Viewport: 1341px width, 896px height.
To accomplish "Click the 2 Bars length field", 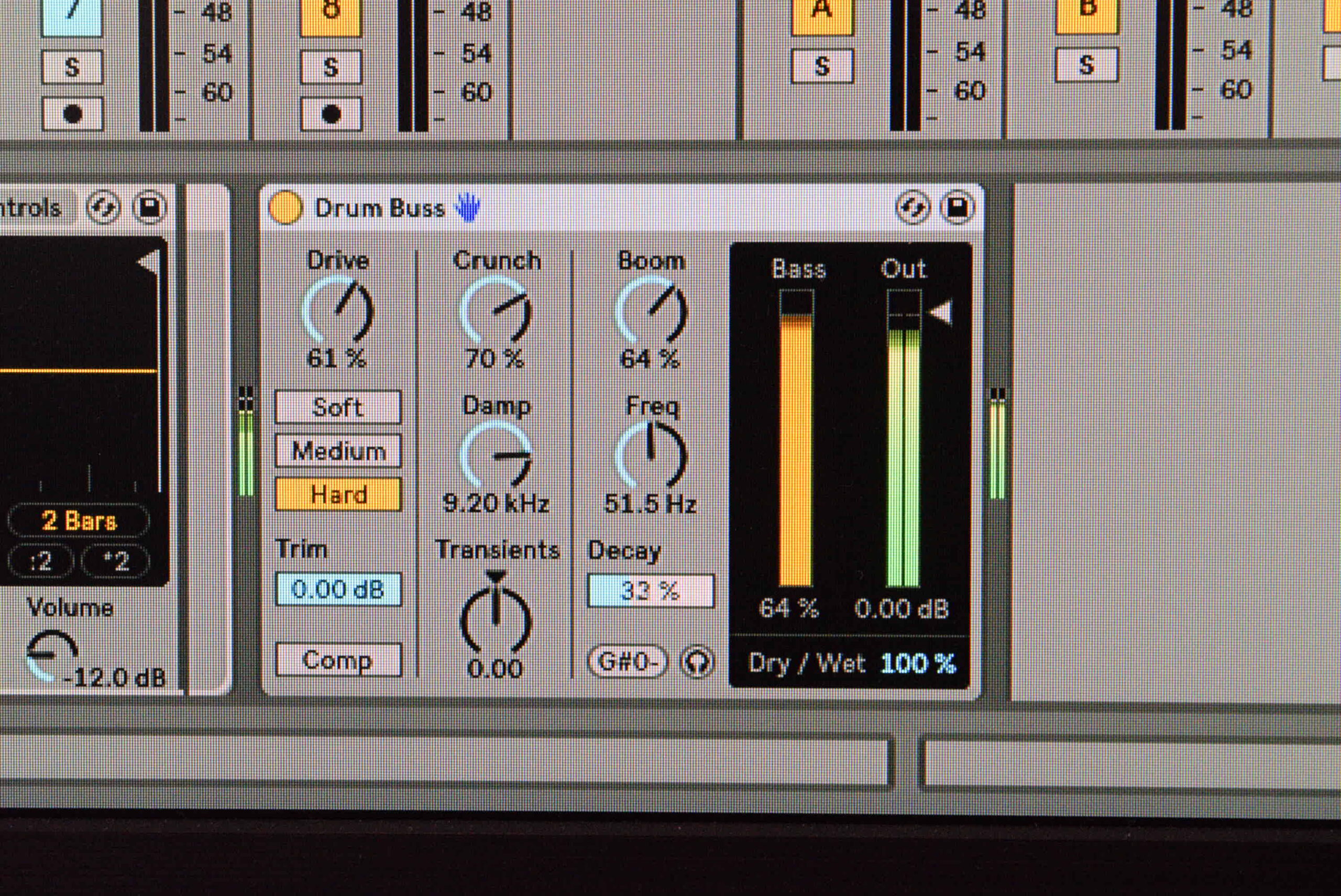I will tap(79, 521).
